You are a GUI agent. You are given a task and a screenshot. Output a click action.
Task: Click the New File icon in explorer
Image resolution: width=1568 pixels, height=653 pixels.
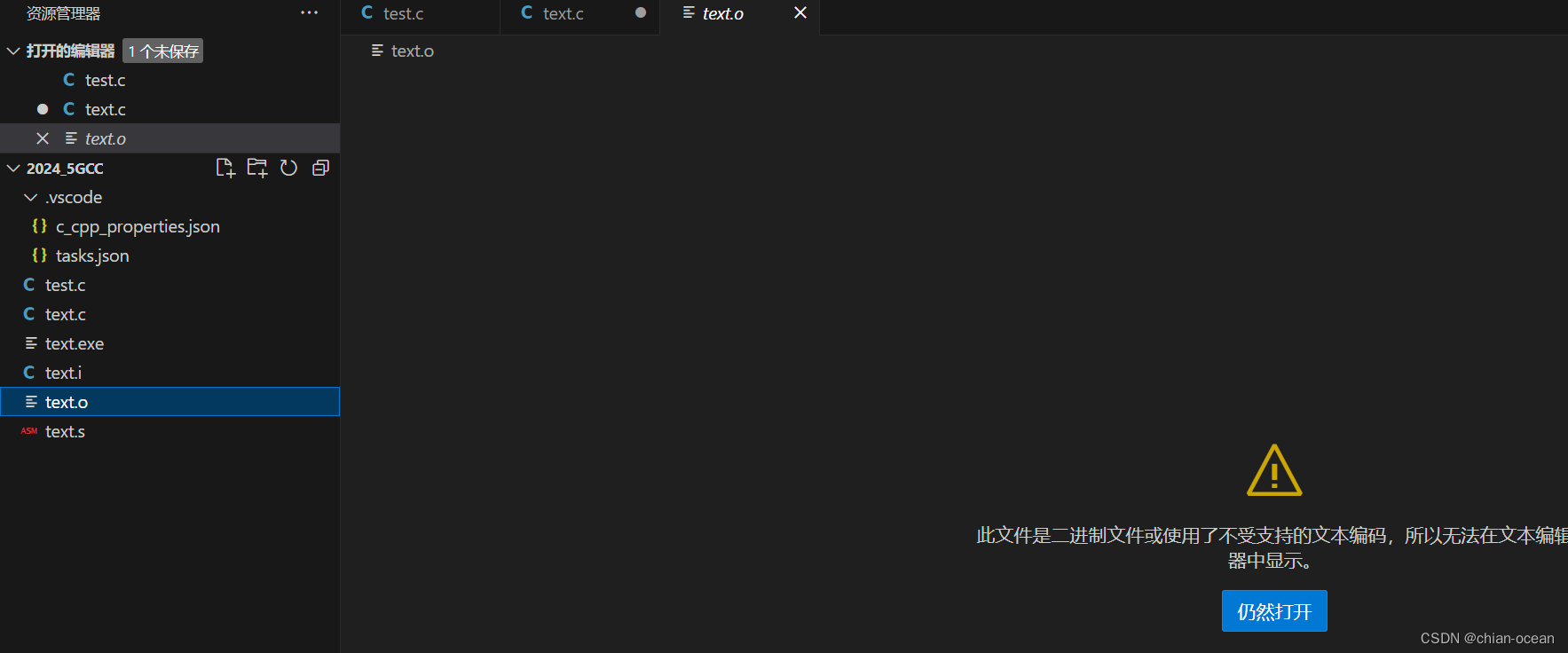pyautogui.click(x=225, y=168)
